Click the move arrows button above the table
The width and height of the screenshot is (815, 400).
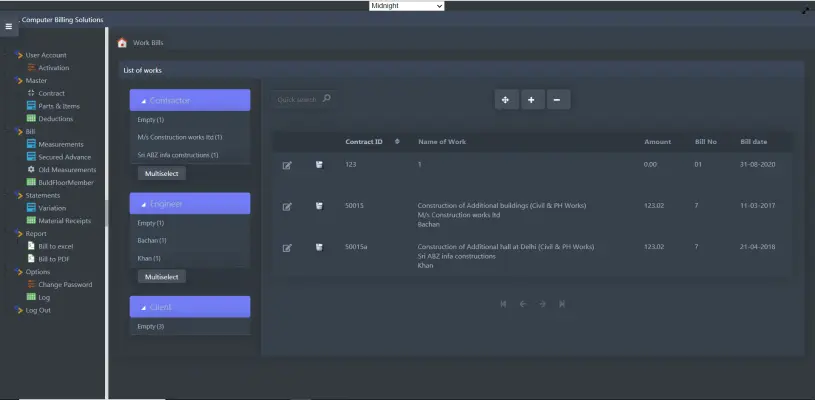[505, 99]
